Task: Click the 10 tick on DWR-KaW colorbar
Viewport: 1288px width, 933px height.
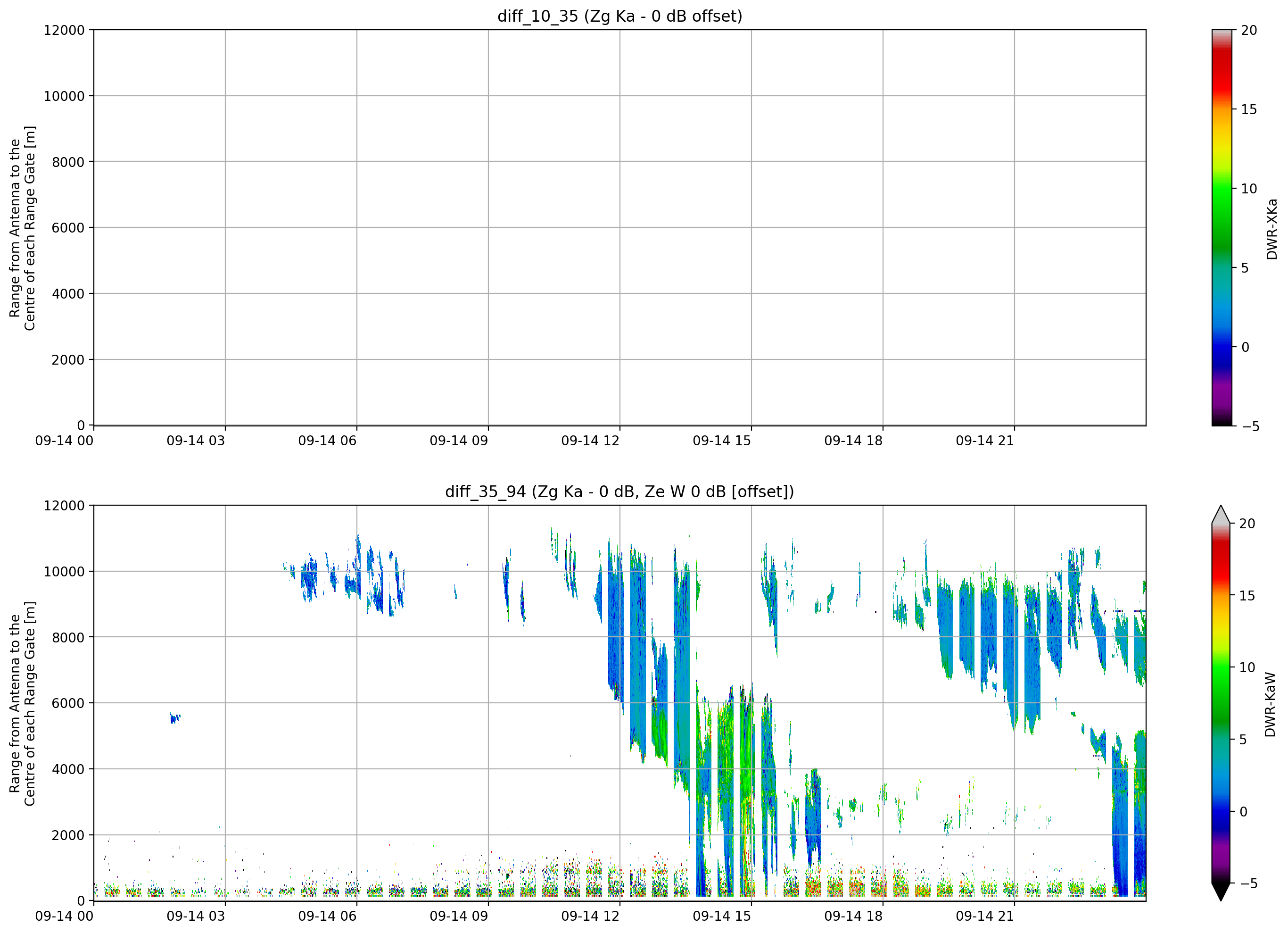Action: [x=1247, y=667]
